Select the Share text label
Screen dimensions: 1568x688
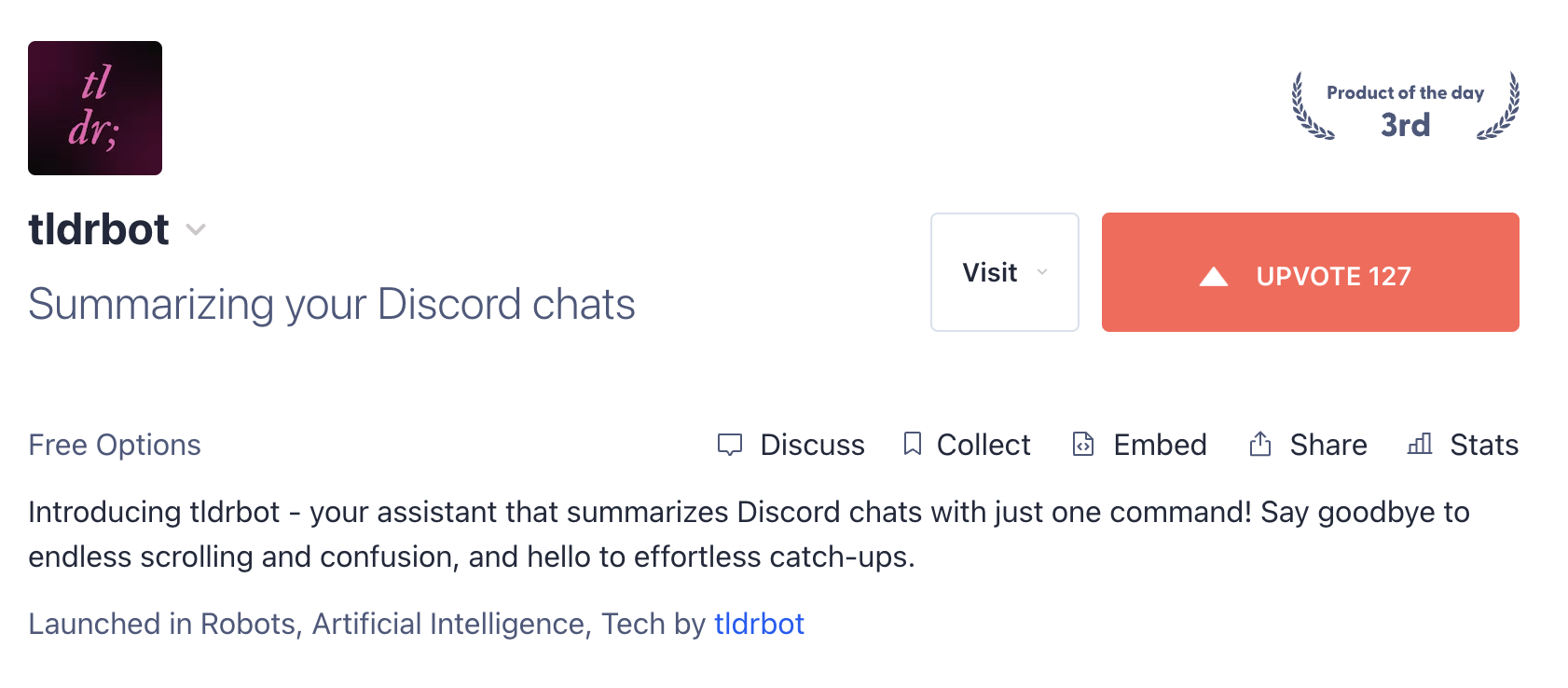click(1328, 445)
